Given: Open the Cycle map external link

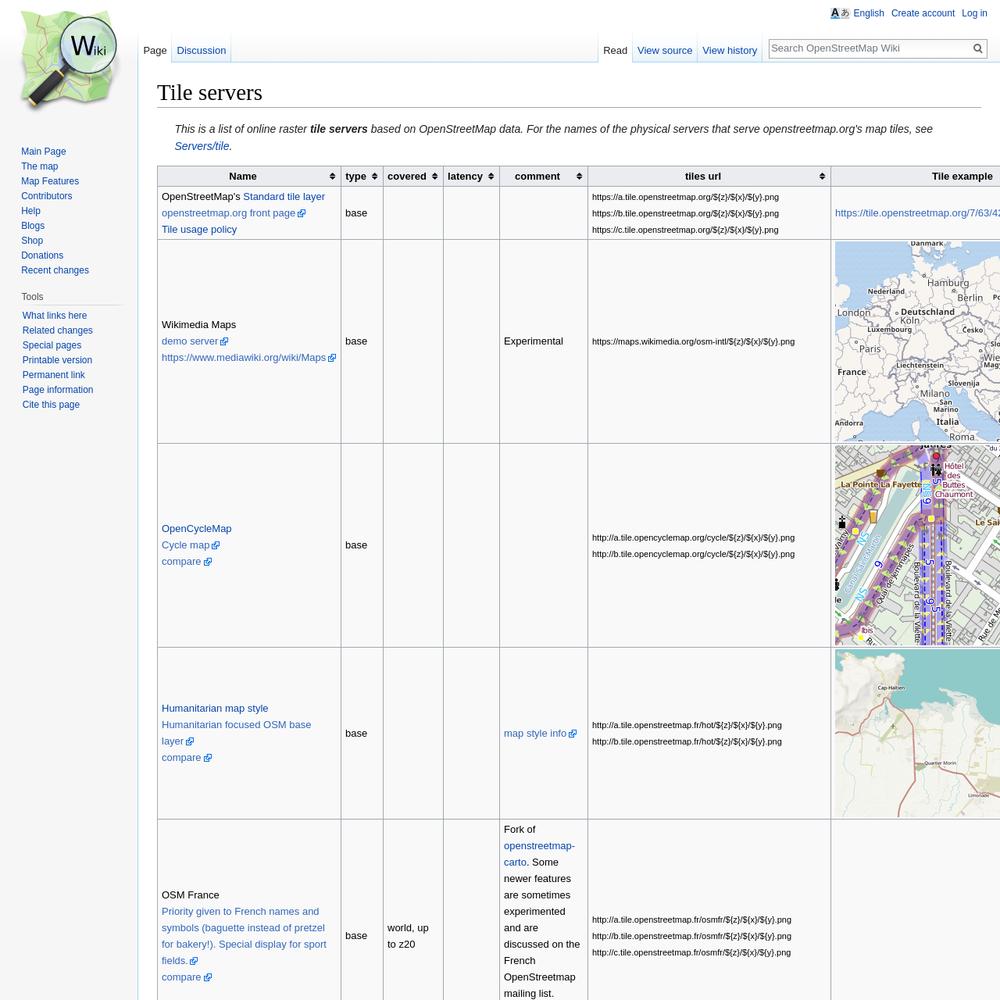Looking at the screenshot, I should tap(191, 545).
